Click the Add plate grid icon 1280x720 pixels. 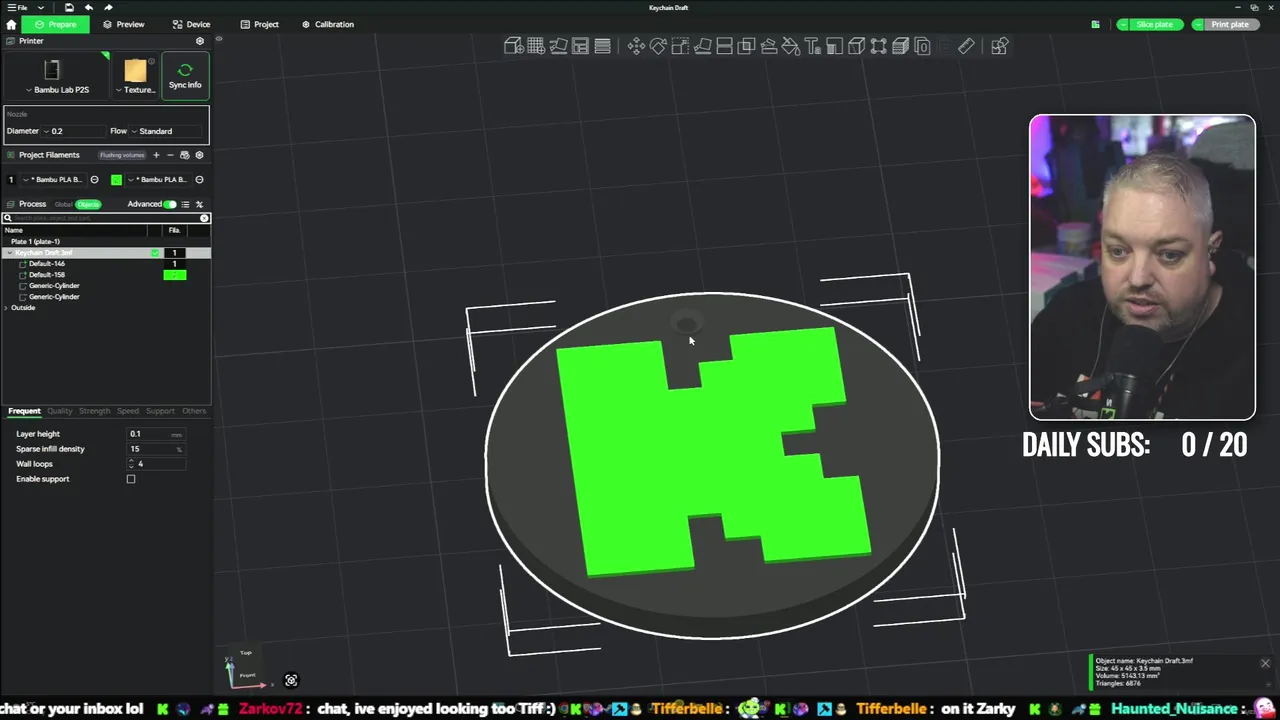click(x=536, y=46)
